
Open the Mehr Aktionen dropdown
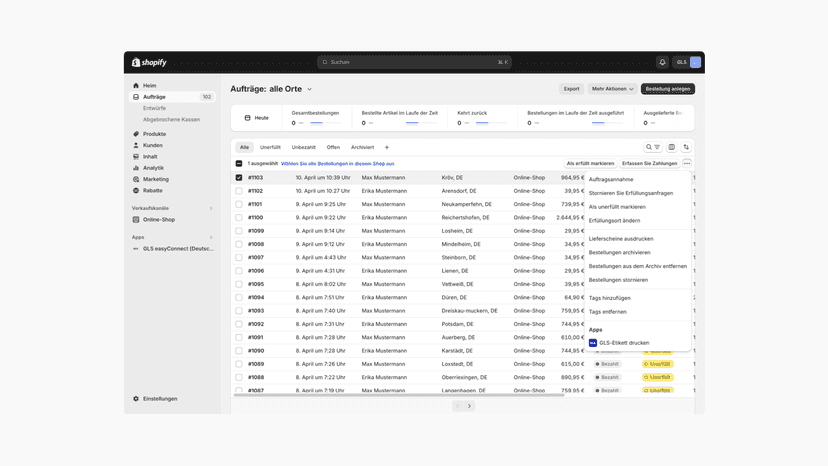coord(612,89)
